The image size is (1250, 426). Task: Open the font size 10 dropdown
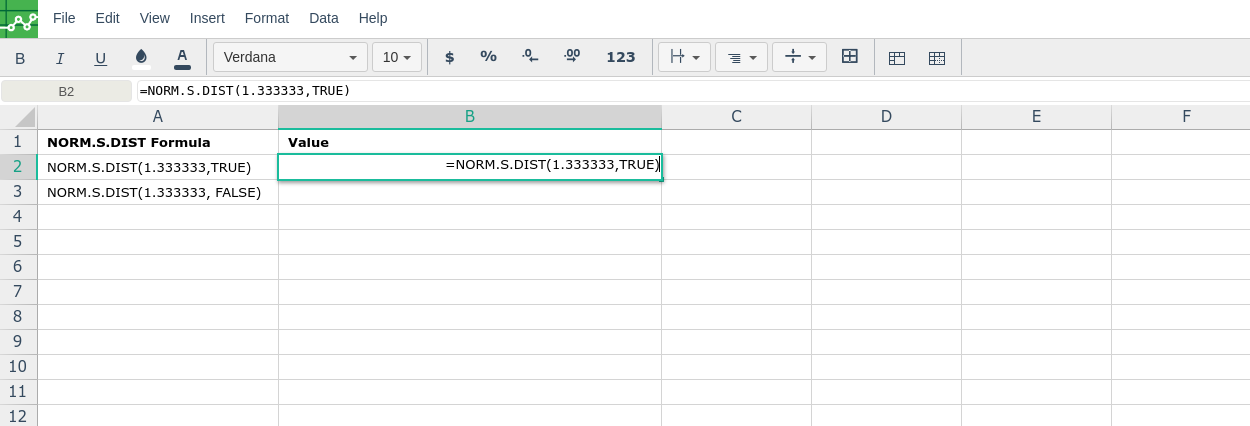point(397,57)
